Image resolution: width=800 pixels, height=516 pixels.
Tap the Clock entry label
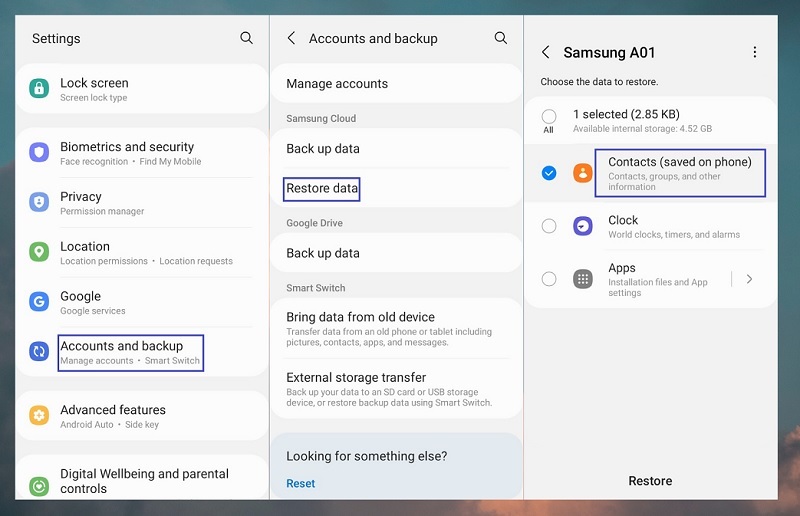coord(623,220)
